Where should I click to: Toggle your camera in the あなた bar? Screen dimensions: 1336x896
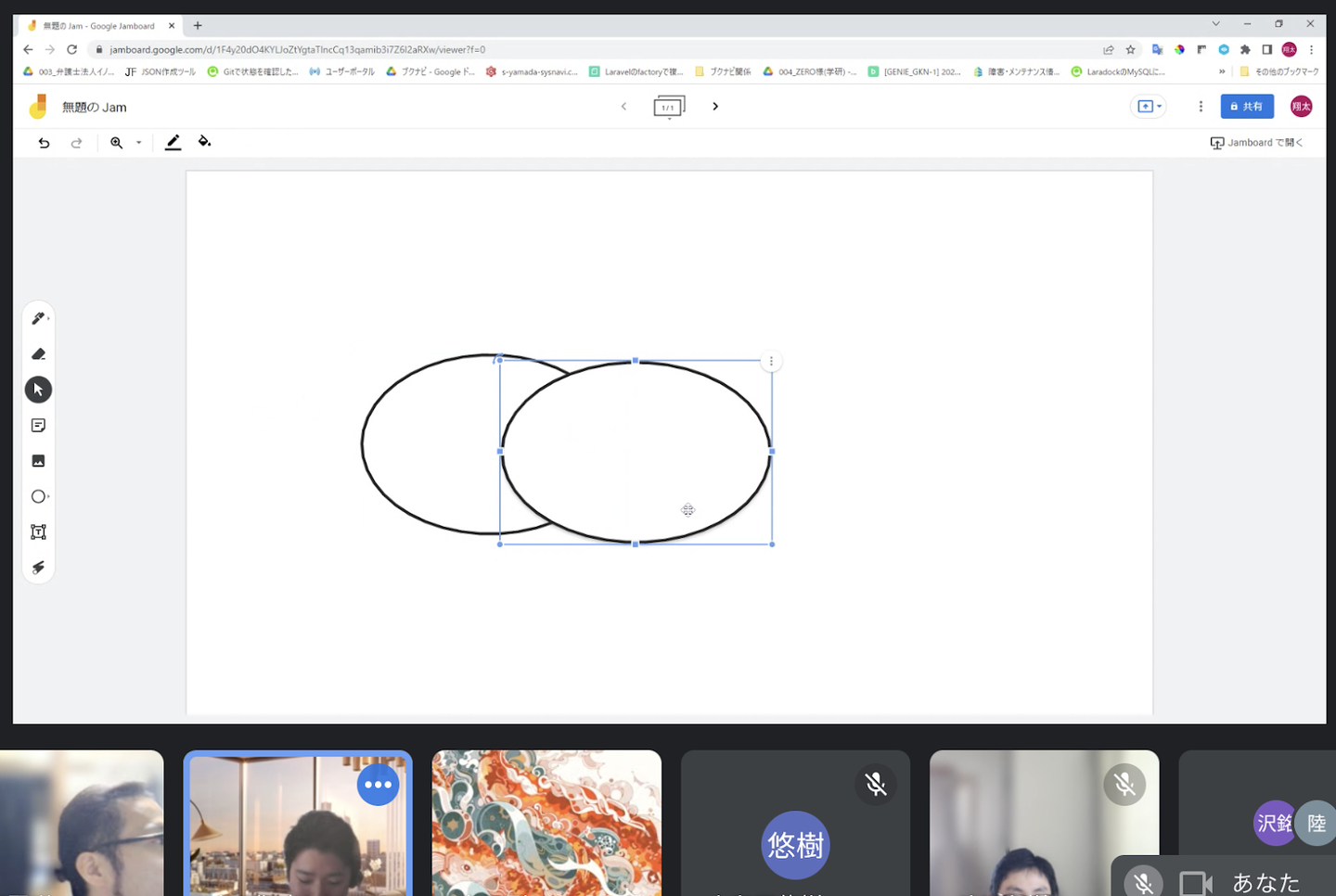(1196, 883)
